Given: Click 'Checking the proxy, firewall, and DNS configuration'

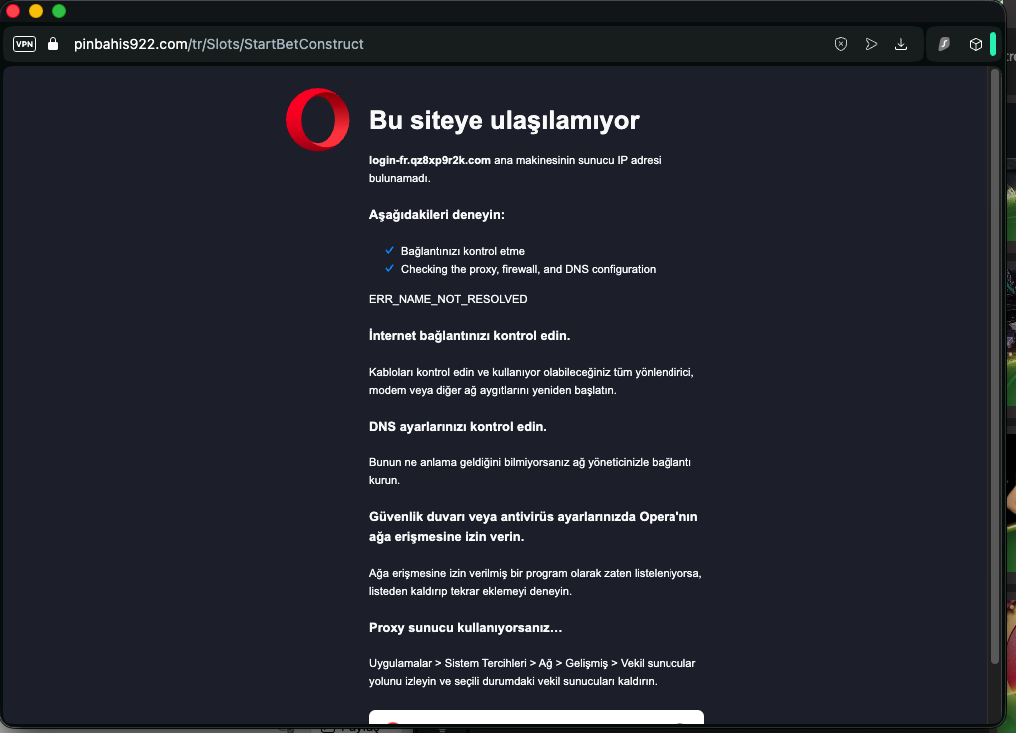Looking at the screenshot, I should tap(528, 269).
